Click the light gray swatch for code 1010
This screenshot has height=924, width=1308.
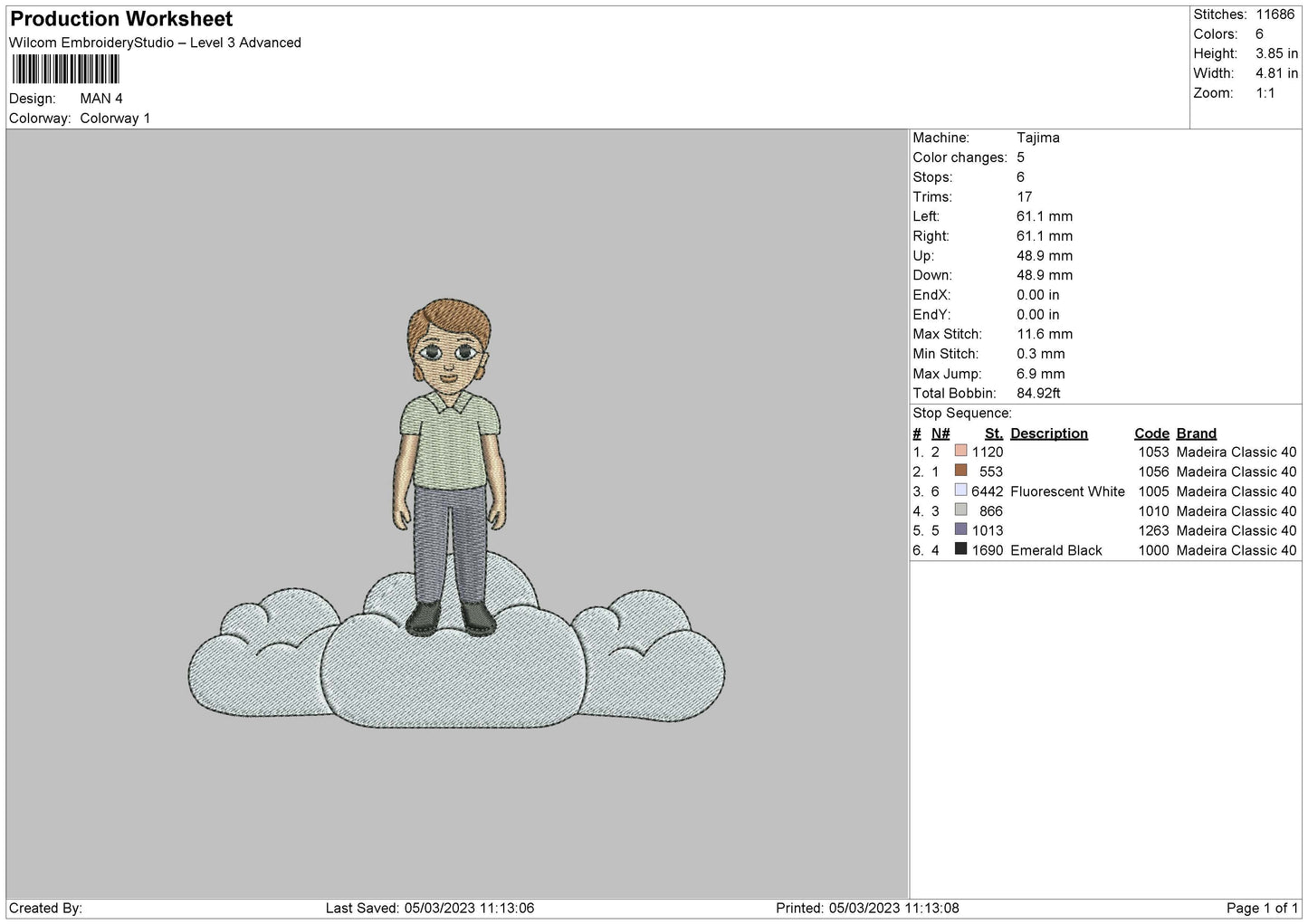click(x=960, y=510)
